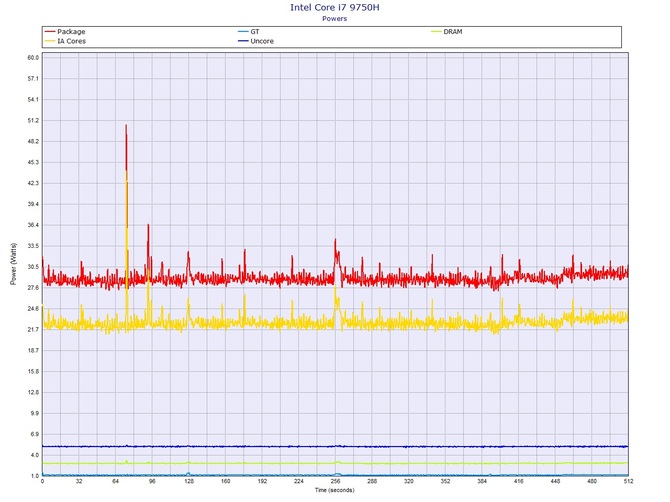Click the Powers subtitle
This screenshot has width=670, height=502.
pos(335,19)
